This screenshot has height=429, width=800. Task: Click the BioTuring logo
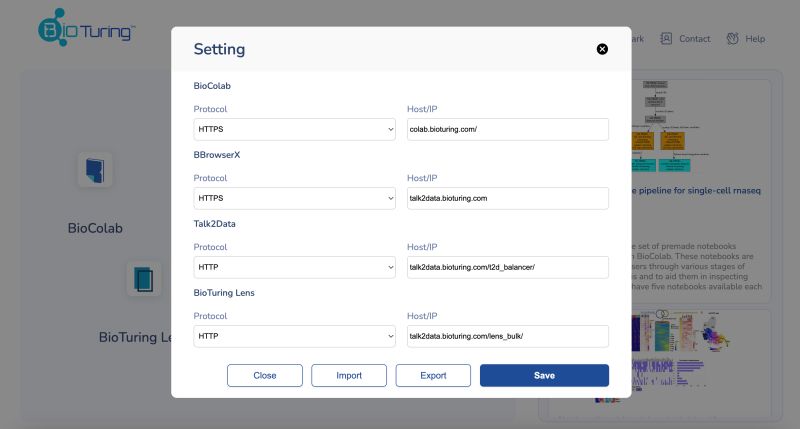point(86,28)
